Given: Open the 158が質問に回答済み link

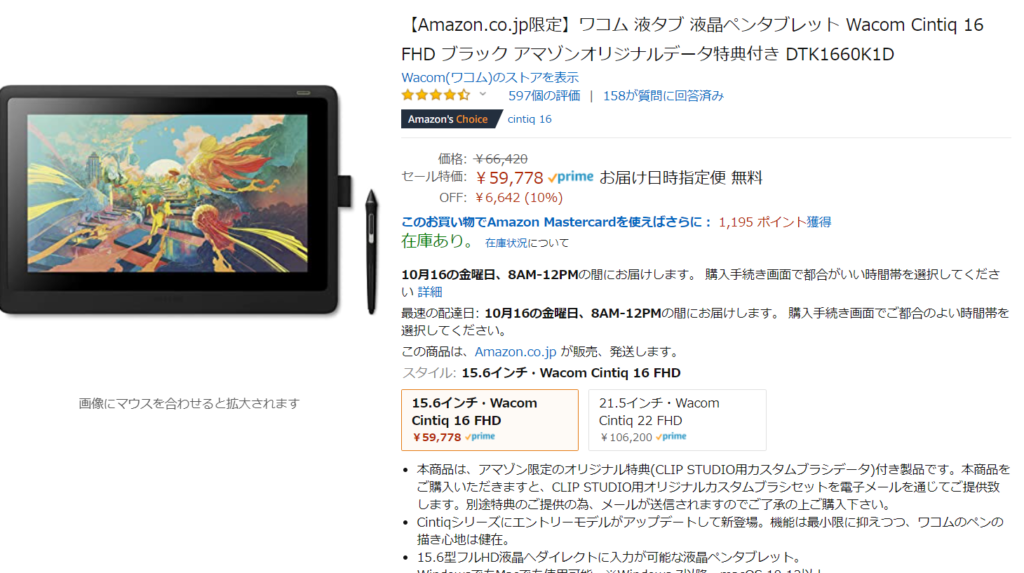Looking at the screenshot, I should point(663,95).
